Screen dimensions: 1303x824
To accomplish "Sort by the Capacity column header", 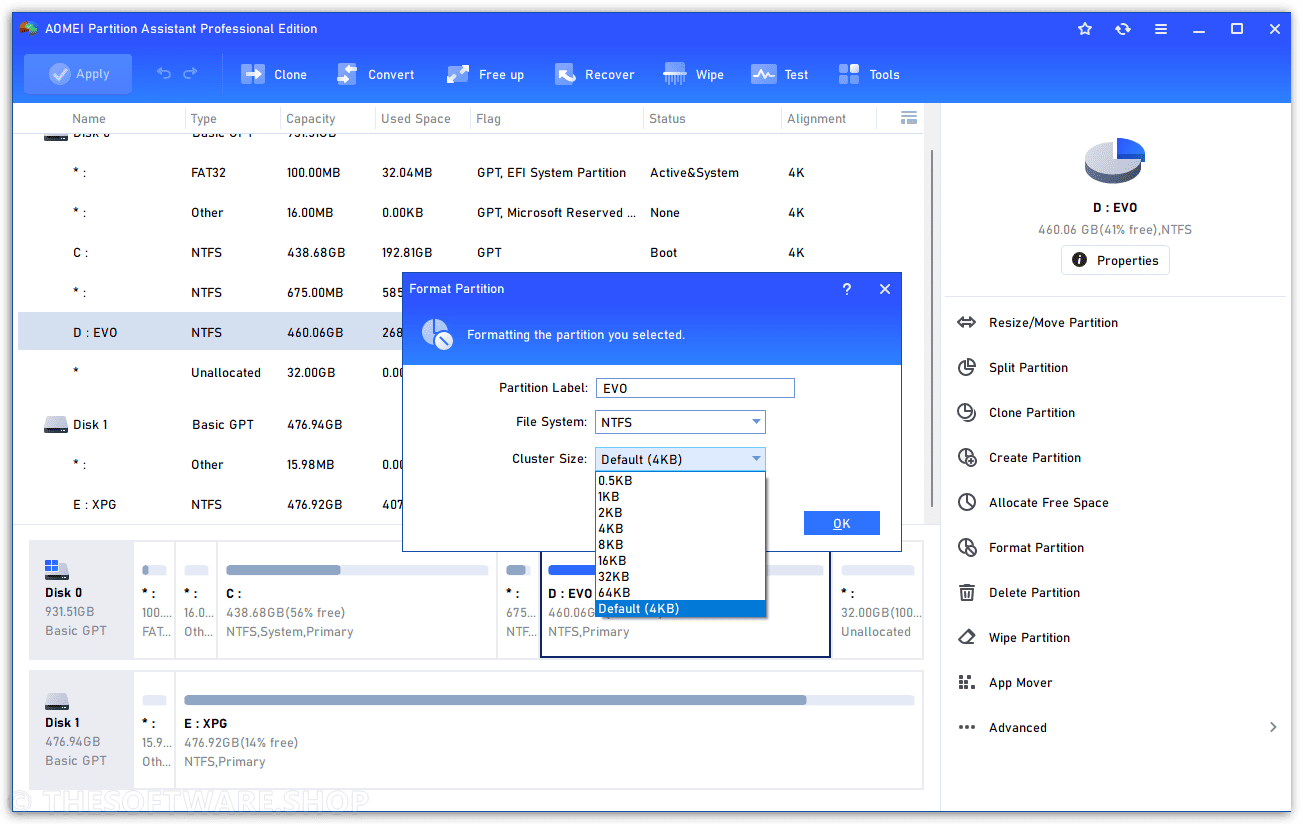I will 311,118.
